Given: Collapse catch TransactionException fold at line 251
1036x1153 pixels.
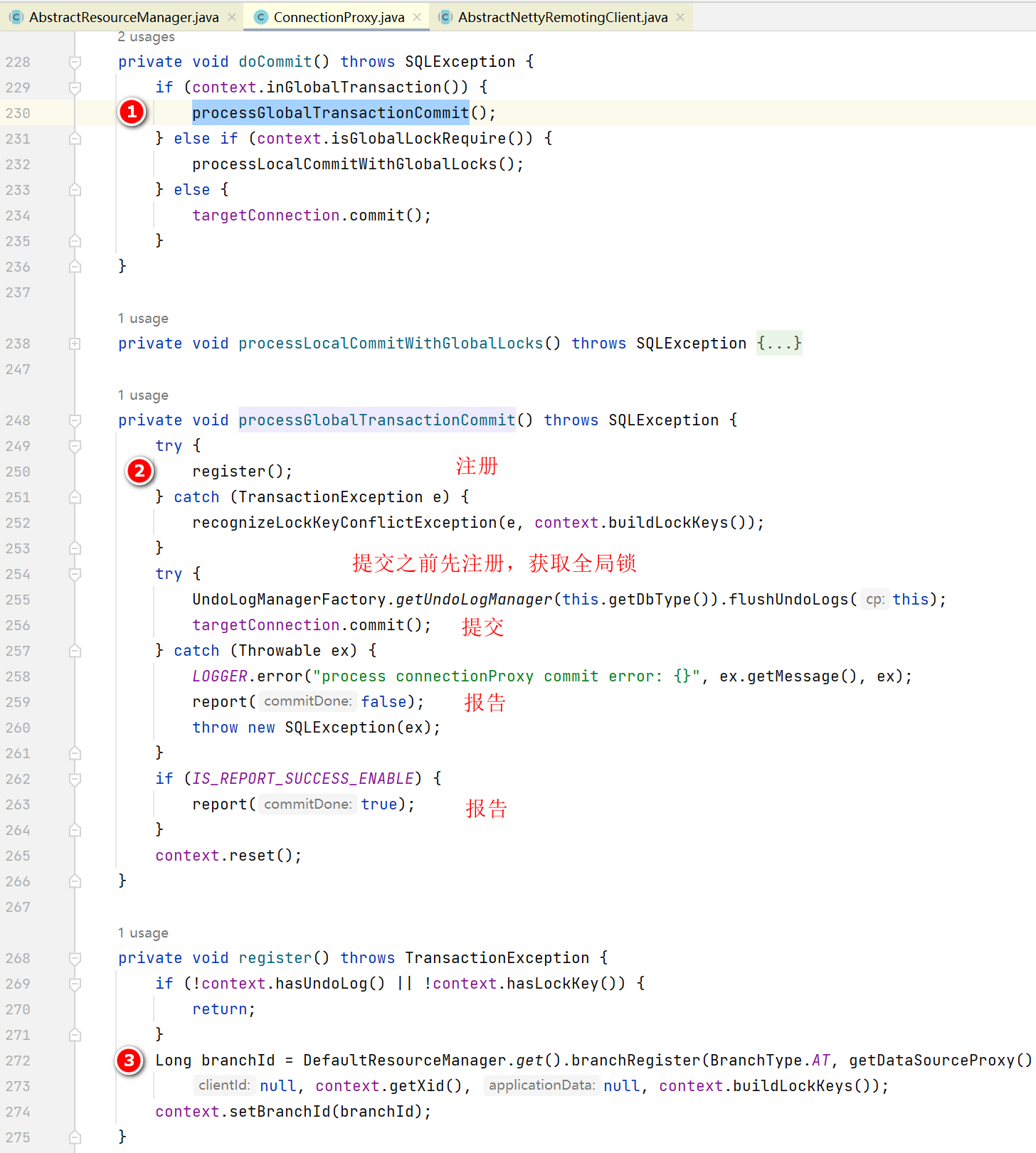Looking at the screenshot, I should [75, 497].
